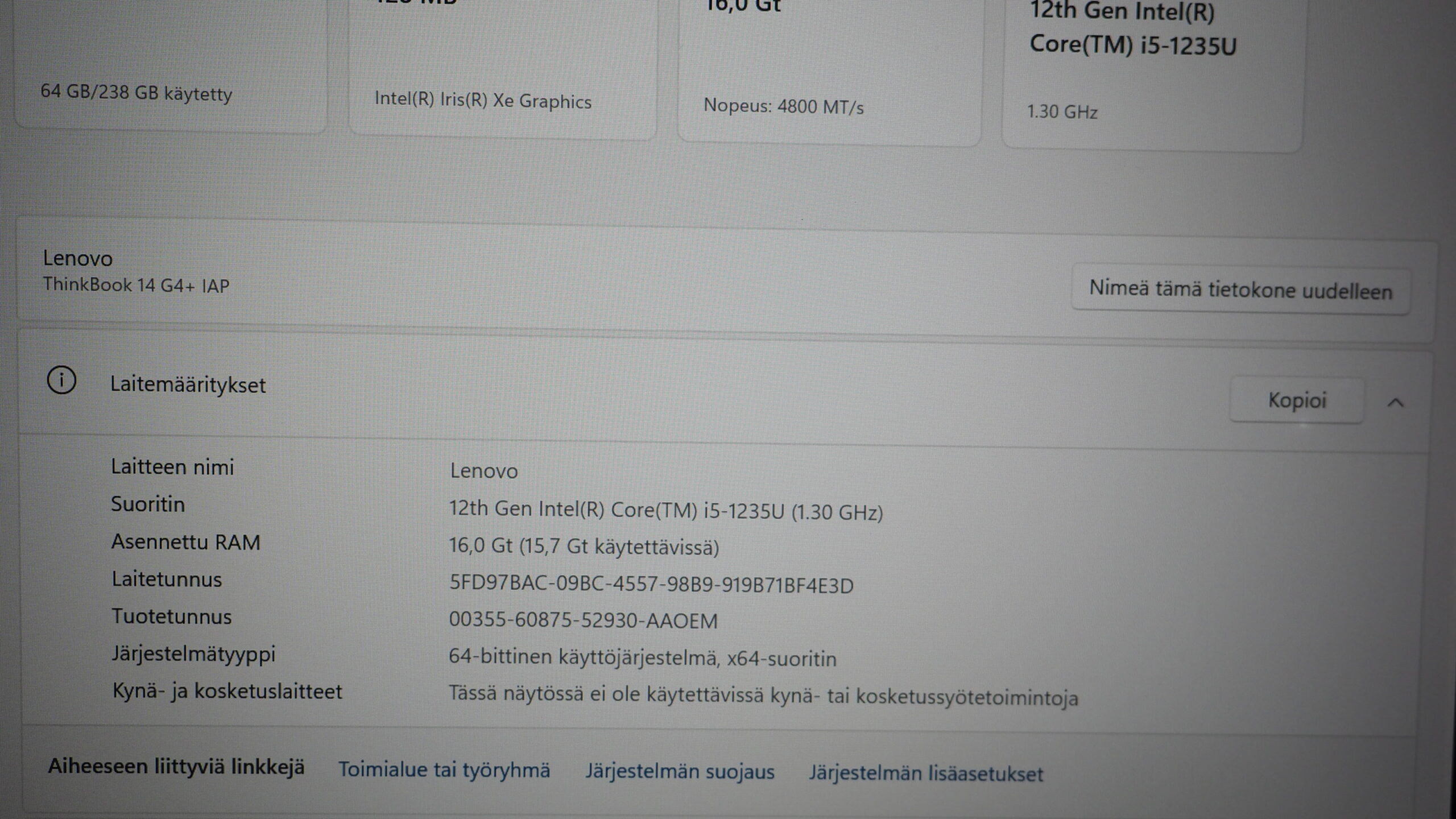Click the ThinkBook 14 G4+ IAP model text
This screenshot has width=1456, height=819.
point(136,285)
